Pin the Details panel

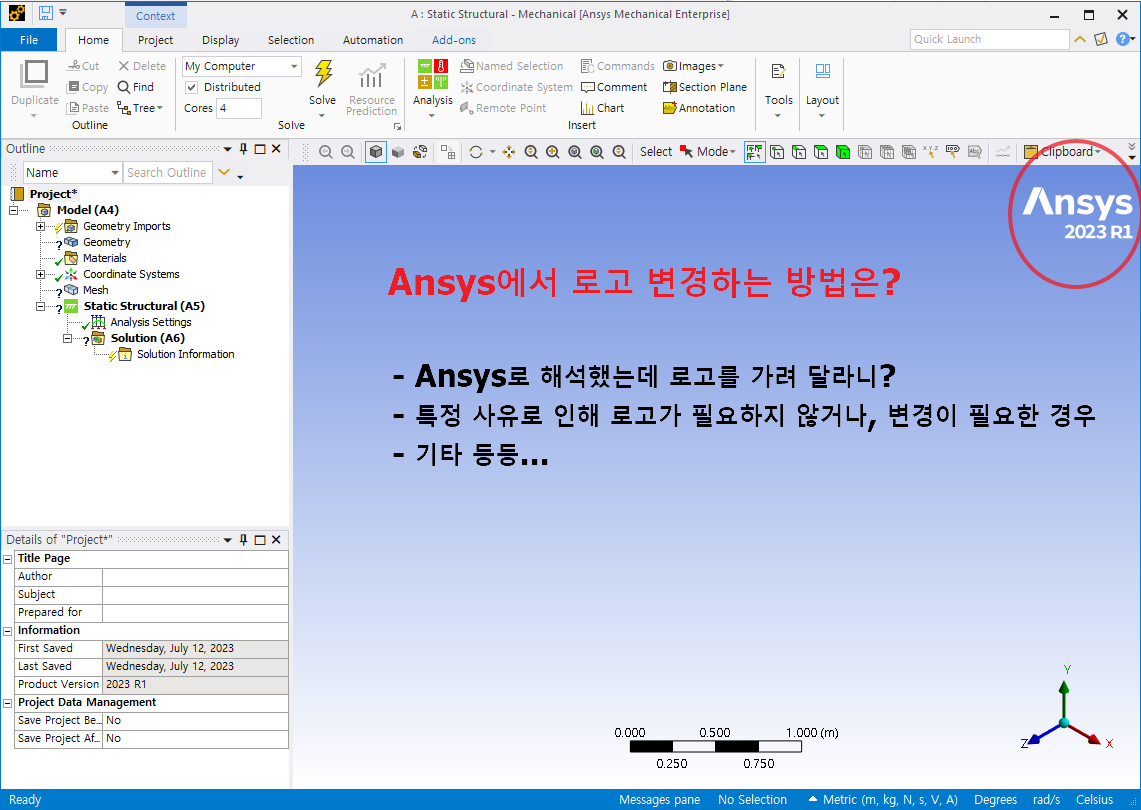pyautogui.click(x=244, y=539)
